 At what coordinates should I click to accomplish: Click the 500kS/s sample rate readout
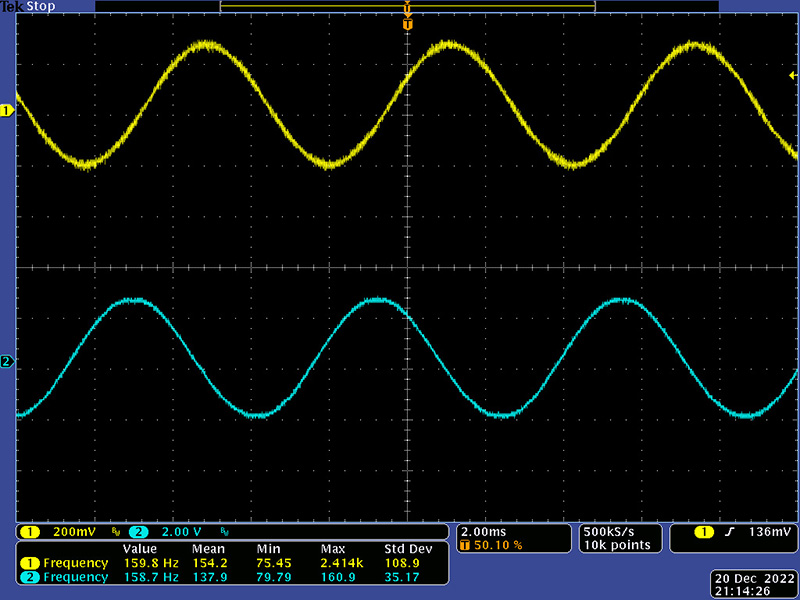tap(609, 532)
